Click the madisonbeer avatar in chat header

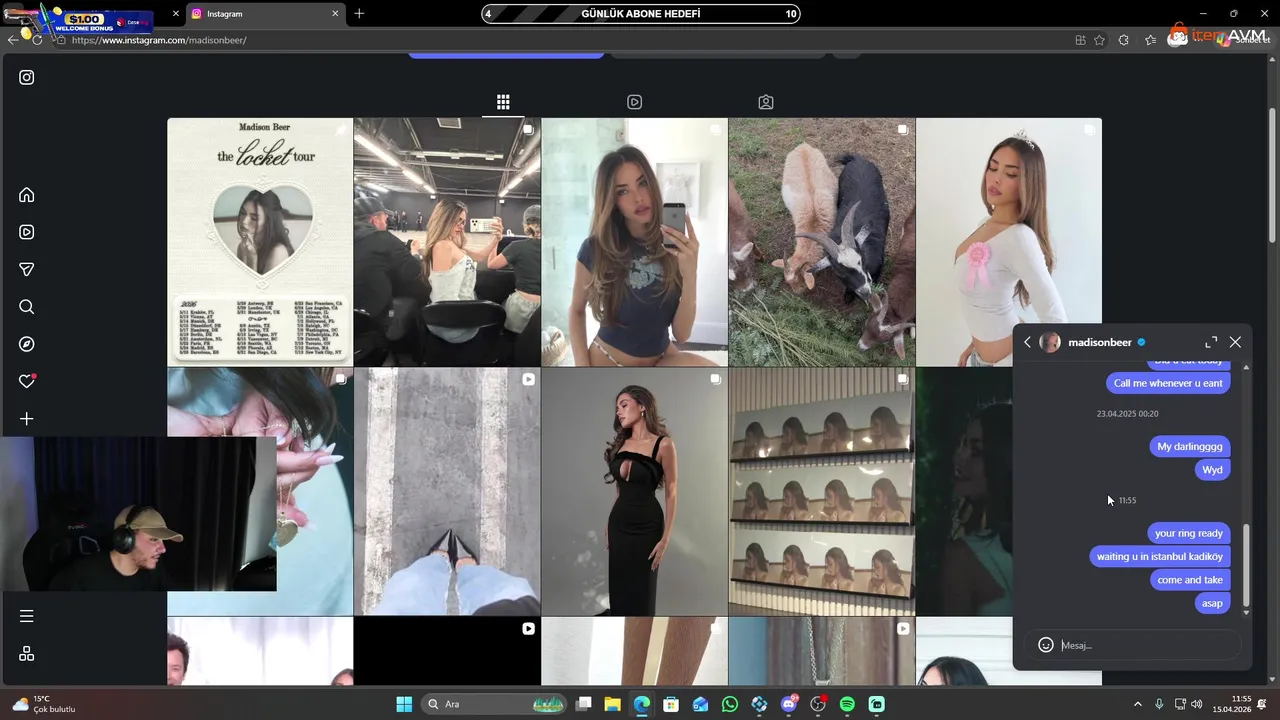point(1050,342)
